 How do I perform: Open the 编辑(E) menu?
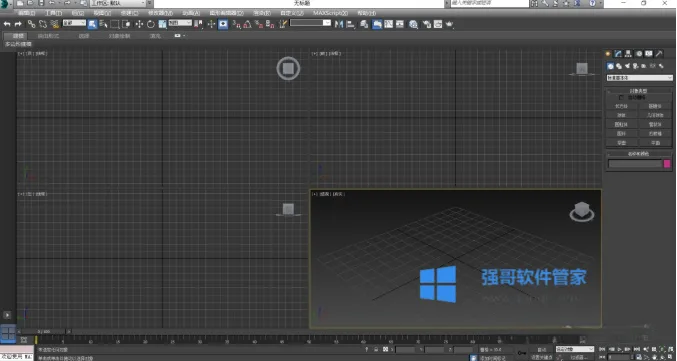27,13
